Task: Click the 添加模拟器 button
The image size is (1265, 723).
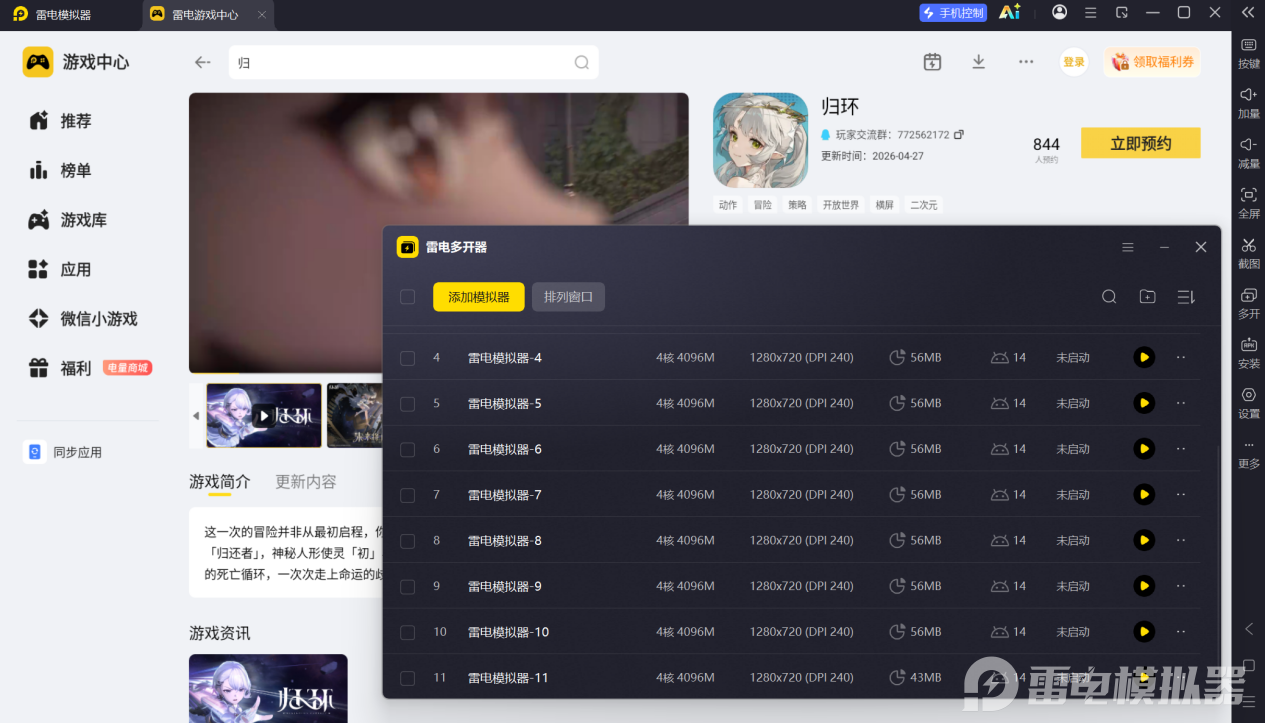Action: [479, 297]
